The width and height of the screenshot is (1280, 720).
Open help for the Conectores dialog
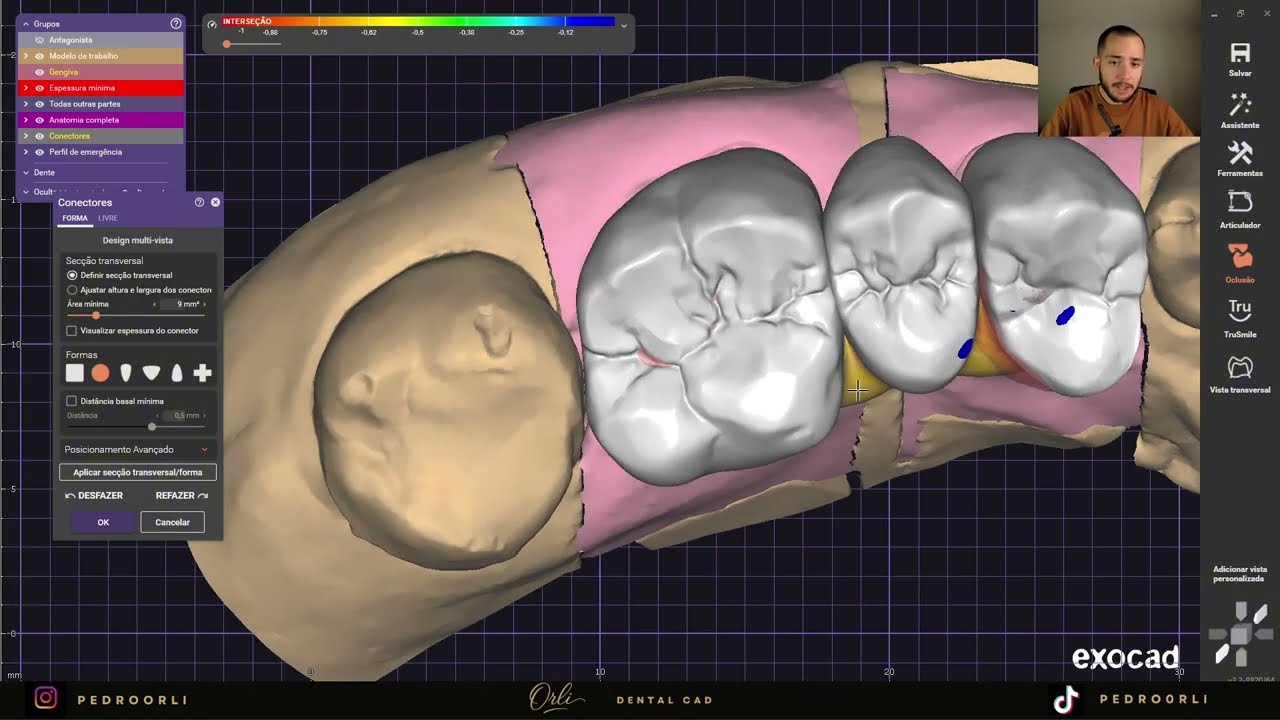(x=199, y=202)
